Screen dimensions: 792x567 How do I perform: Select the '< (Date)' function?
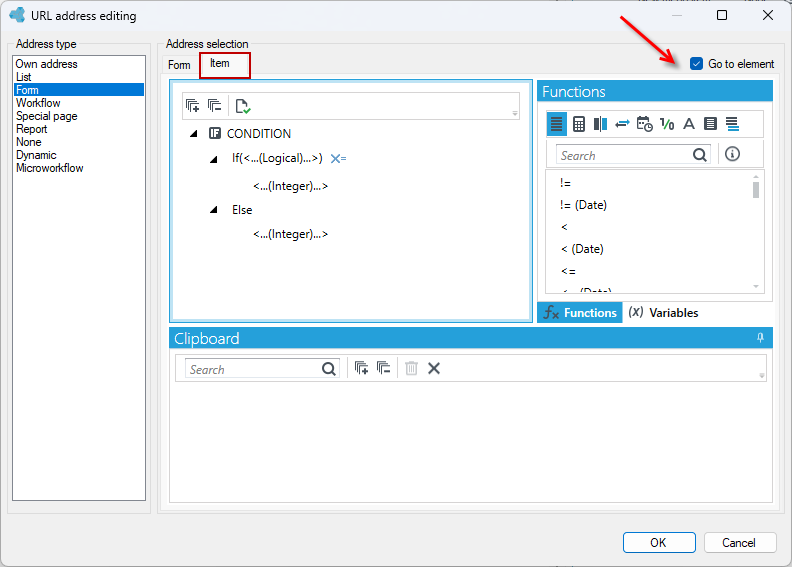coord(582,249)
